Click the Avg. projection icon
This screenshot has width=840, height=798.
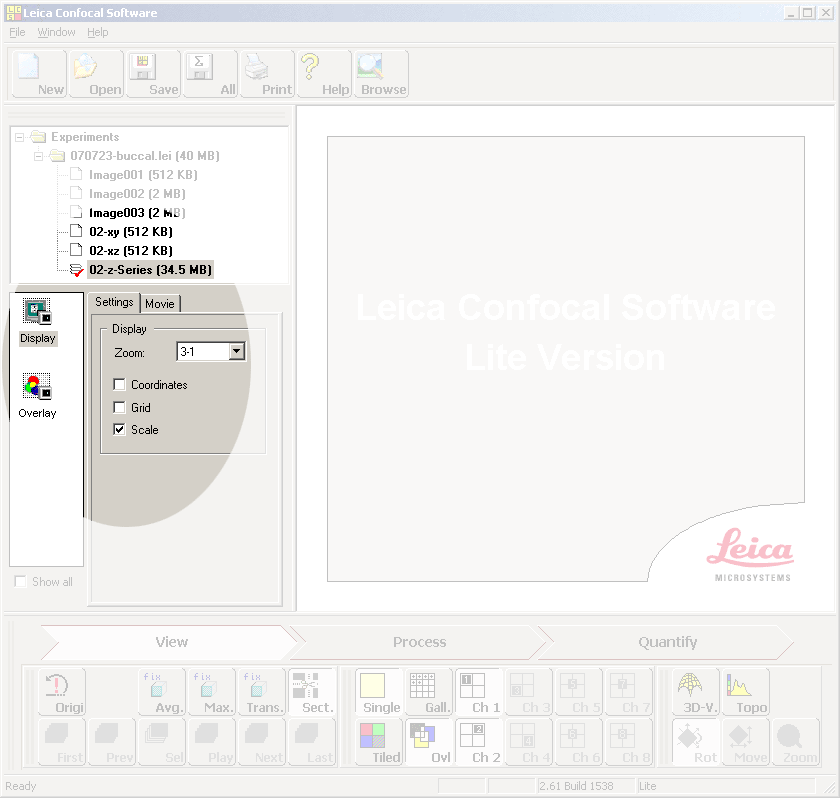point(161,691)
